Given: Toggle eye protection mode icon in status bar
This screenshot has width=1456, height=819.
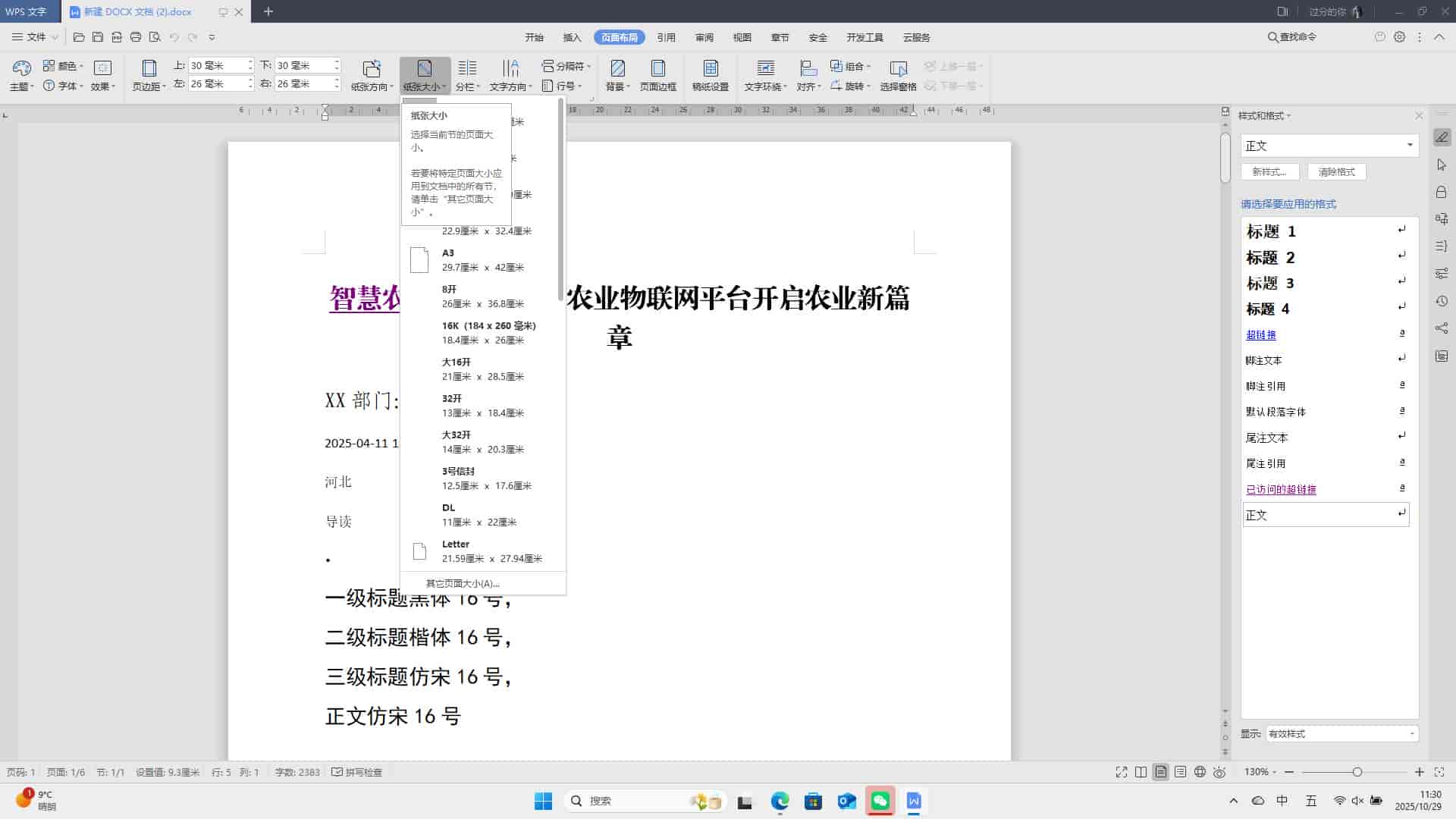Looking at the screenshot, I should tap(1219, 772).
